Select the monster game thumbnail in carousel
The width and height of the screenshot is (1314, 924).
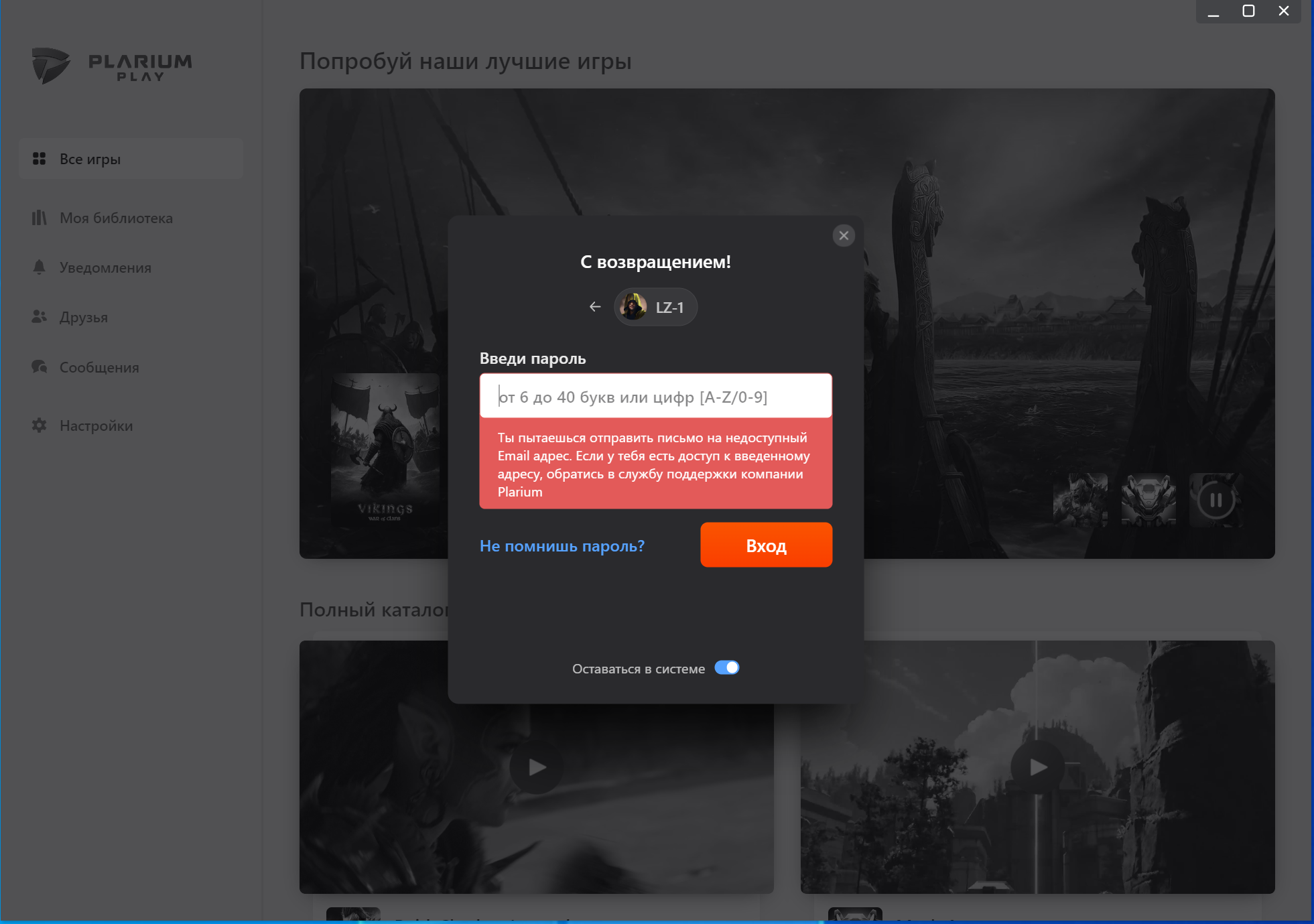[x=1080, y=500]
